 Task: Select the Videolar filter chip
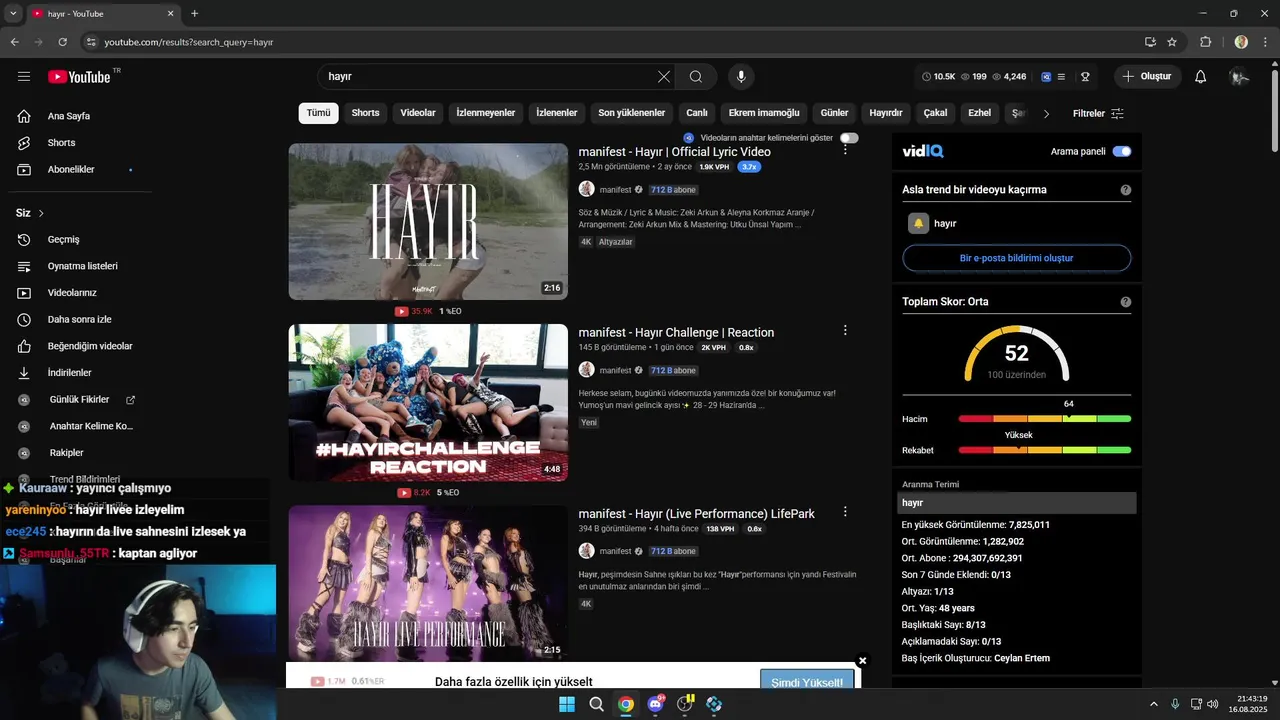[418, 113]
